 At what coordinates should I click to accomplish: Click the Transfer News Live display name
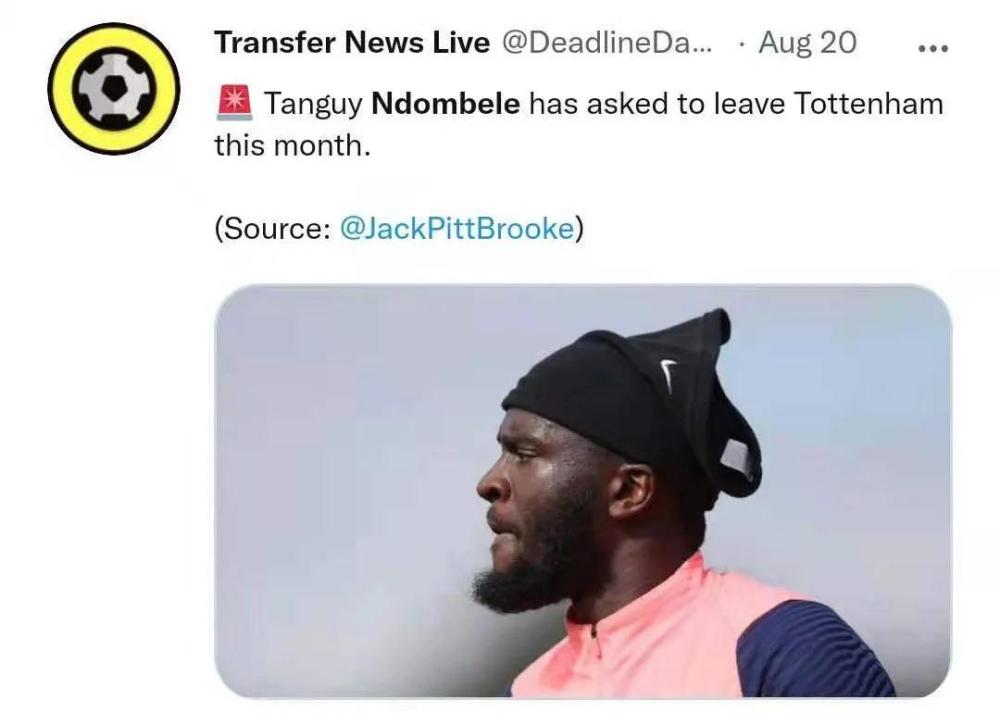click(352, 43)
